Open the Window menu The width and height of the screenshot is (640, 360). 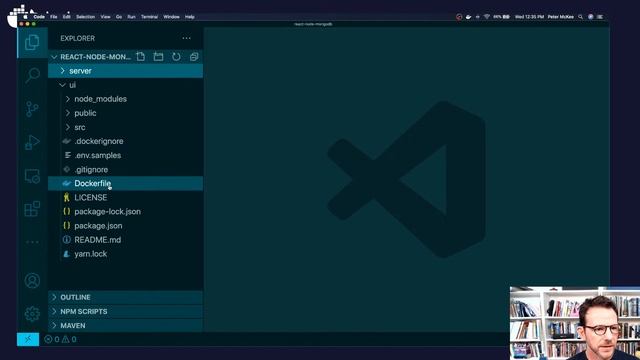(171, 17)
